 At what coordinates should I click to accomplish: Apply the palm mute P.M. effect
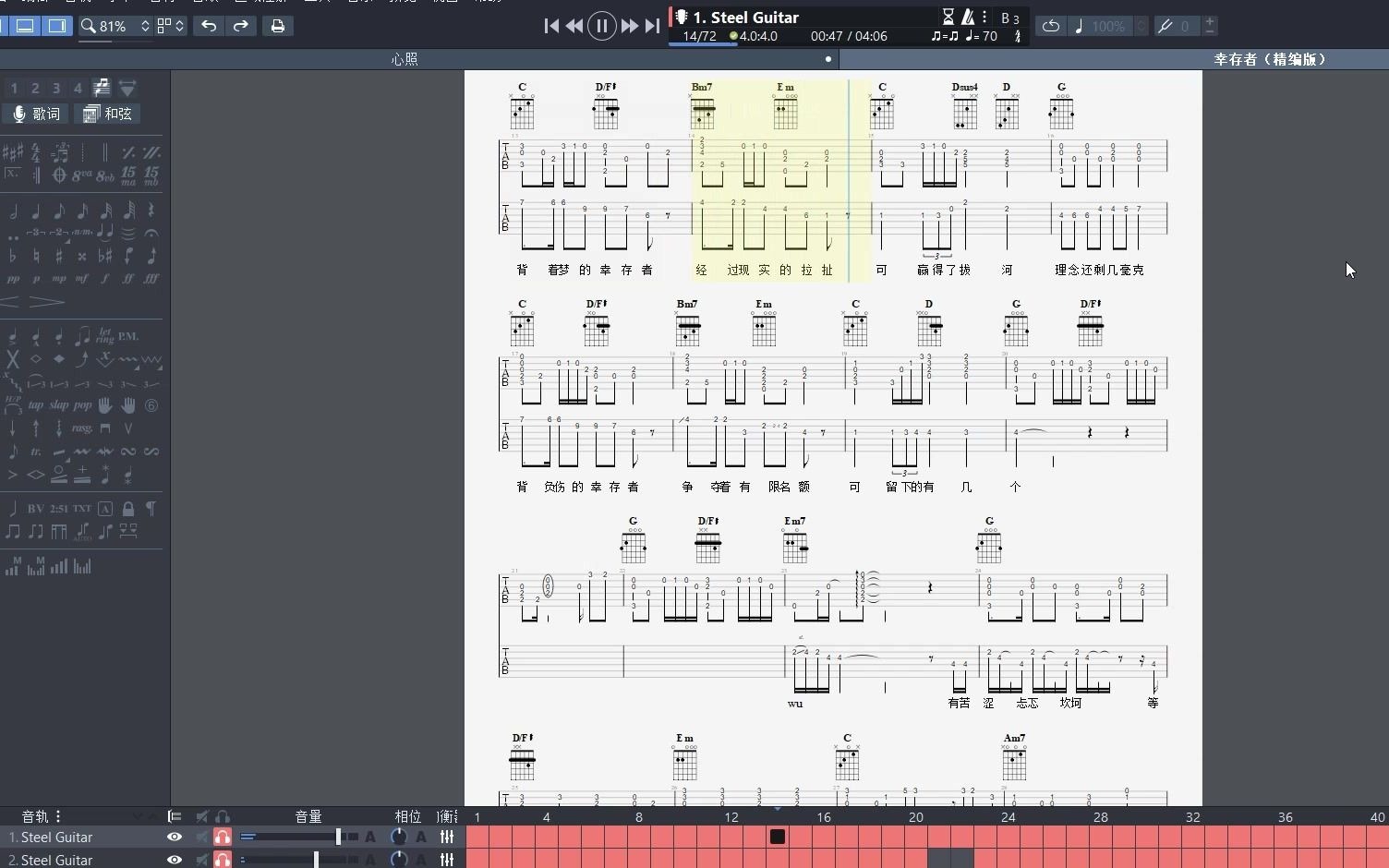click(128, 336)
